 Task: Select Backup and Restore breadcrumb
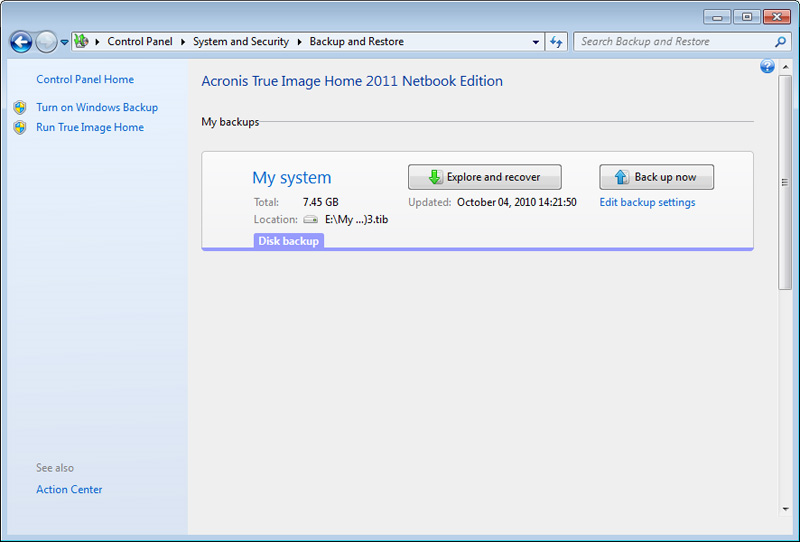[357, 41]
